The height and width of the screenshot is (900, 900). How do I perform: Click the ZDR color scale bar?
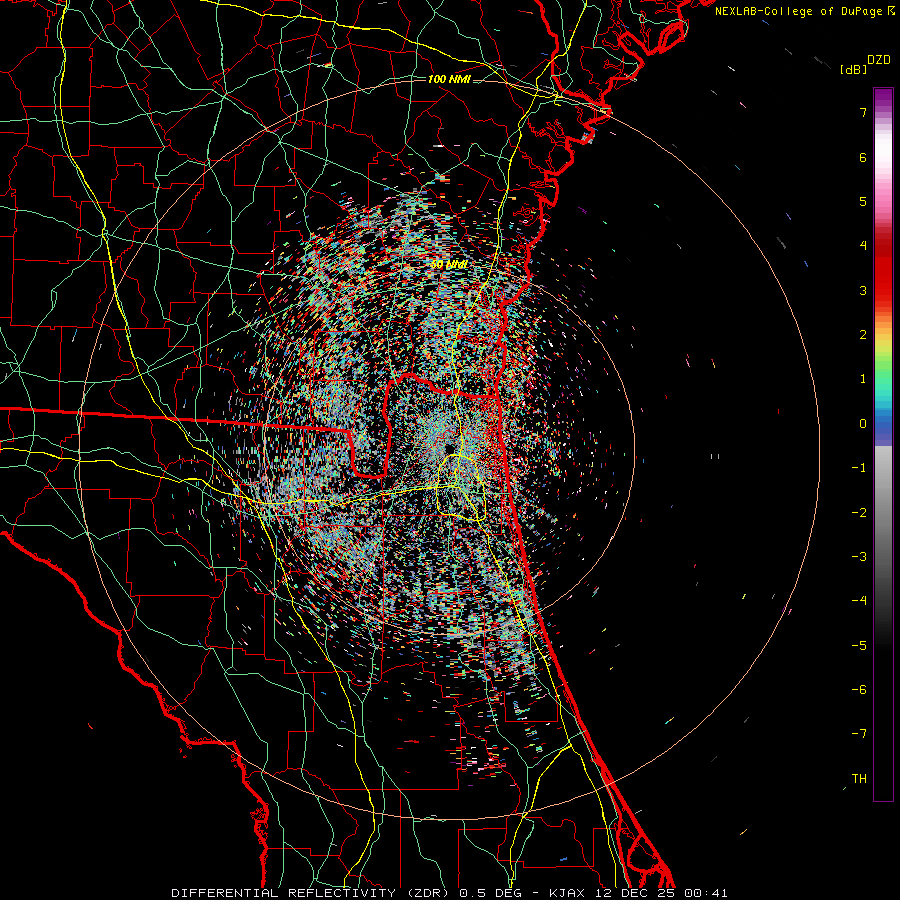point(883,444)
